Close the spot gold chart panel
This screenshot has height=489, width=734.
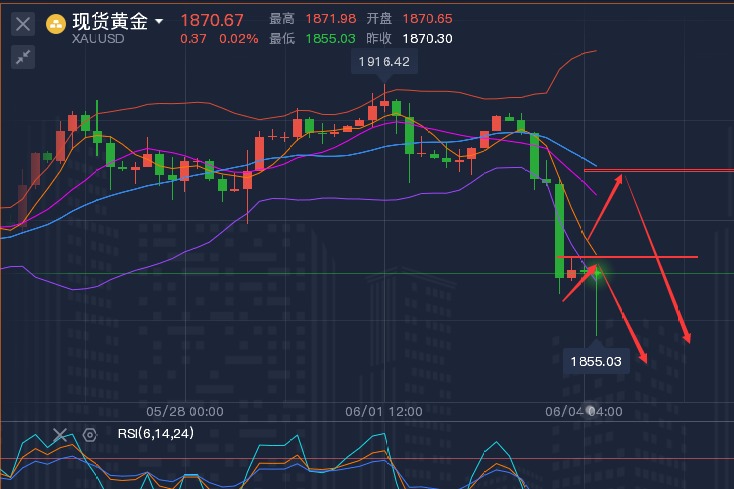(x=23, y=23)
